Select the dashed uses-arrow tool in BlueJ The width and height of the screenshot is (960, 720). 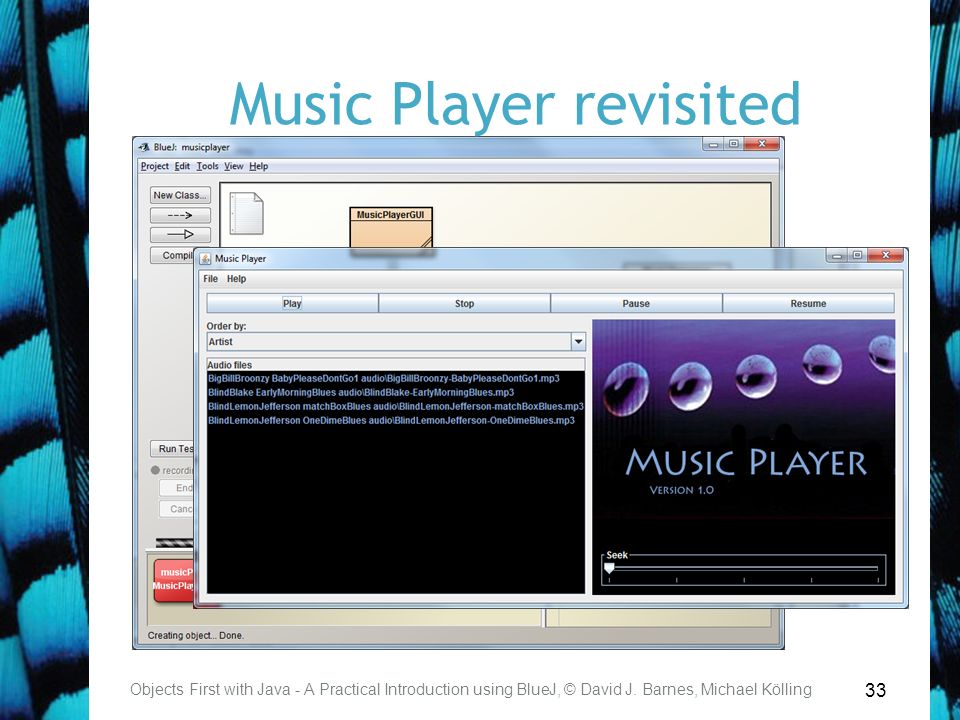click(180, 216)
